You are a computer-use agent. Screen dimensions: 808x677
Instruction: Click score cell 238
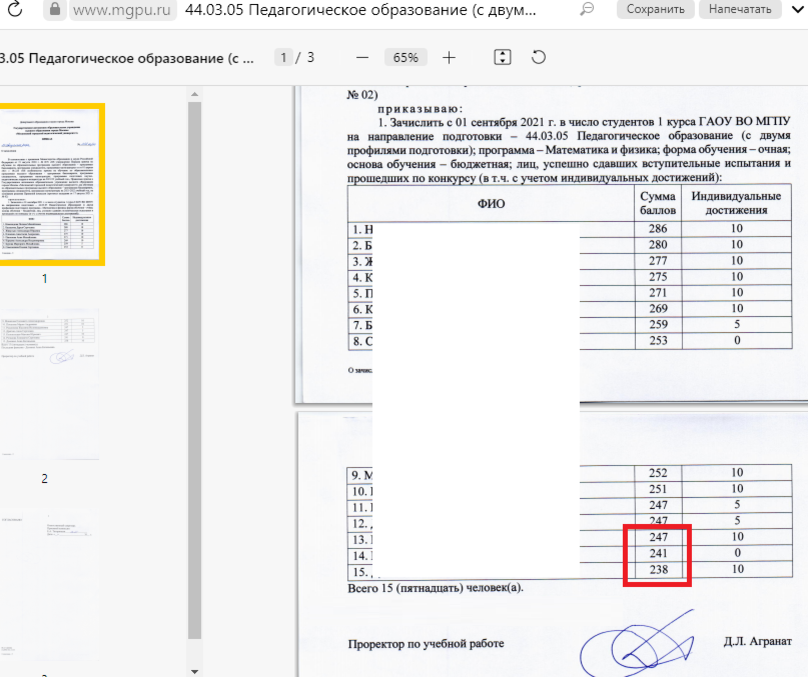pos(658,569)
